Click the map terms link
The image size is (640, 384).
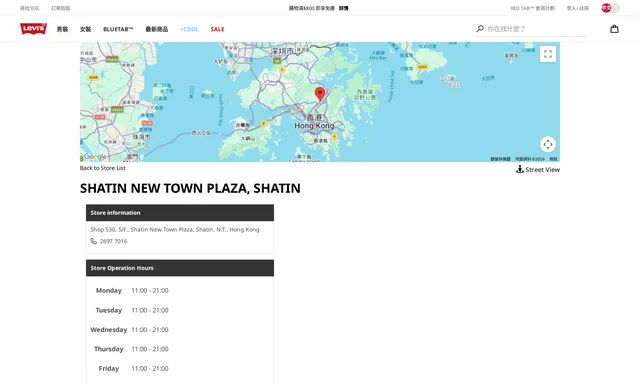(x=553, y=159)
